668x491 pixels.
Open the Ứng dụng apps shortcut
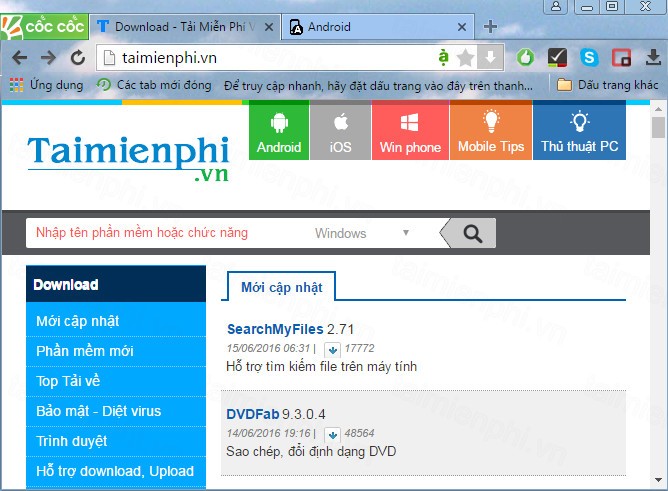pyautogui.click(x=46, y=85)
